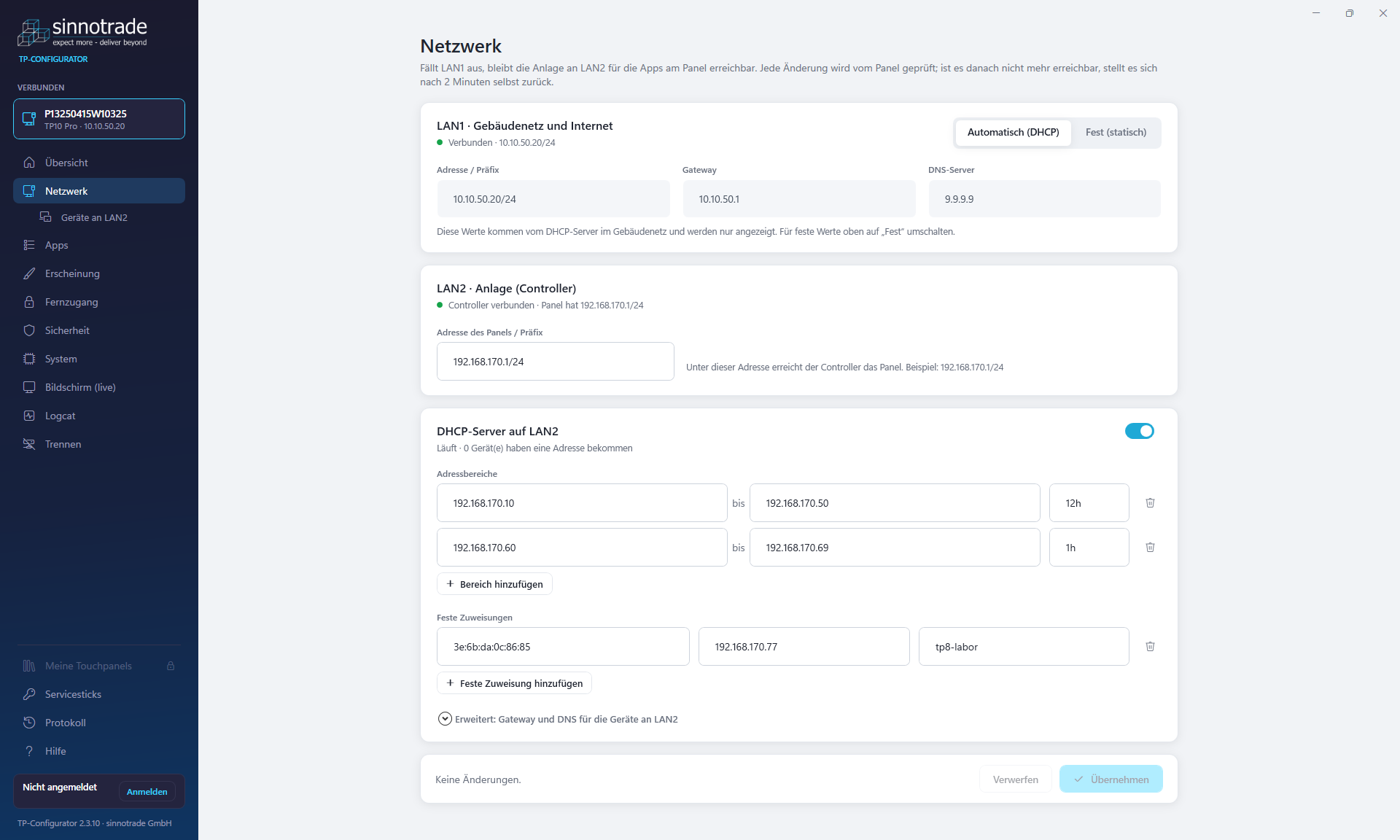Click the Fernzugang lock icon

pos(29,302)
